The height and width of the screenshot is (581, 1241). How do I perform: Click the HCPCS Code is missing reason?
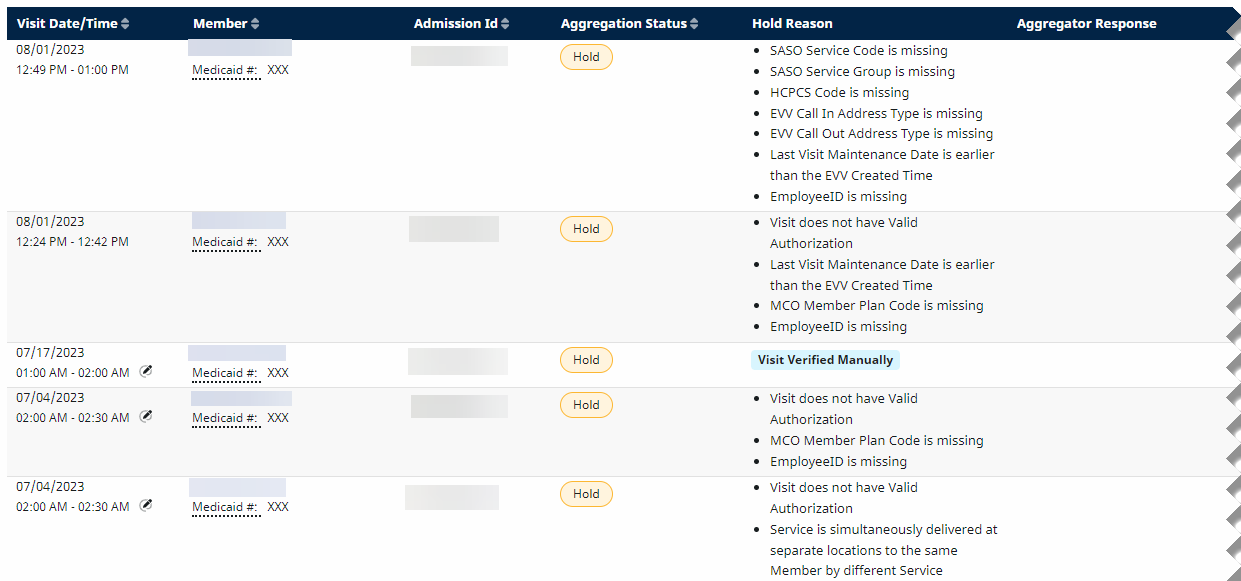coord(839,93)
